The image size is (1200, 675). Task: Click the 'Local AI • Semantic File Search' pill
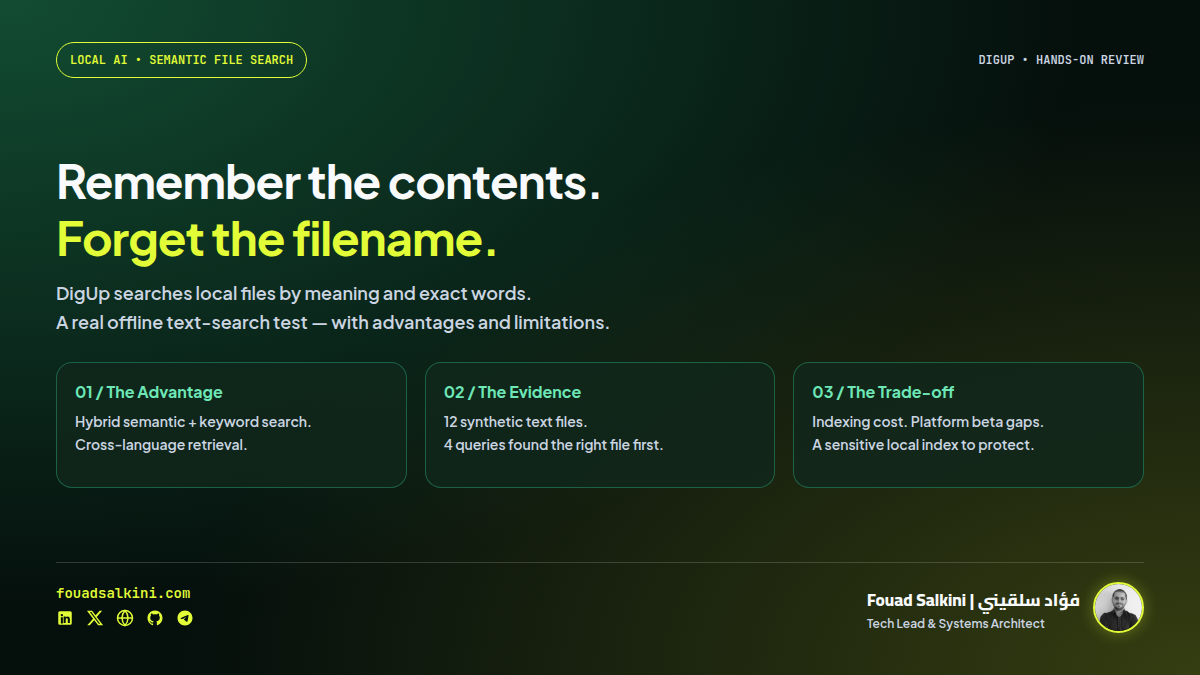click(181, 60)
